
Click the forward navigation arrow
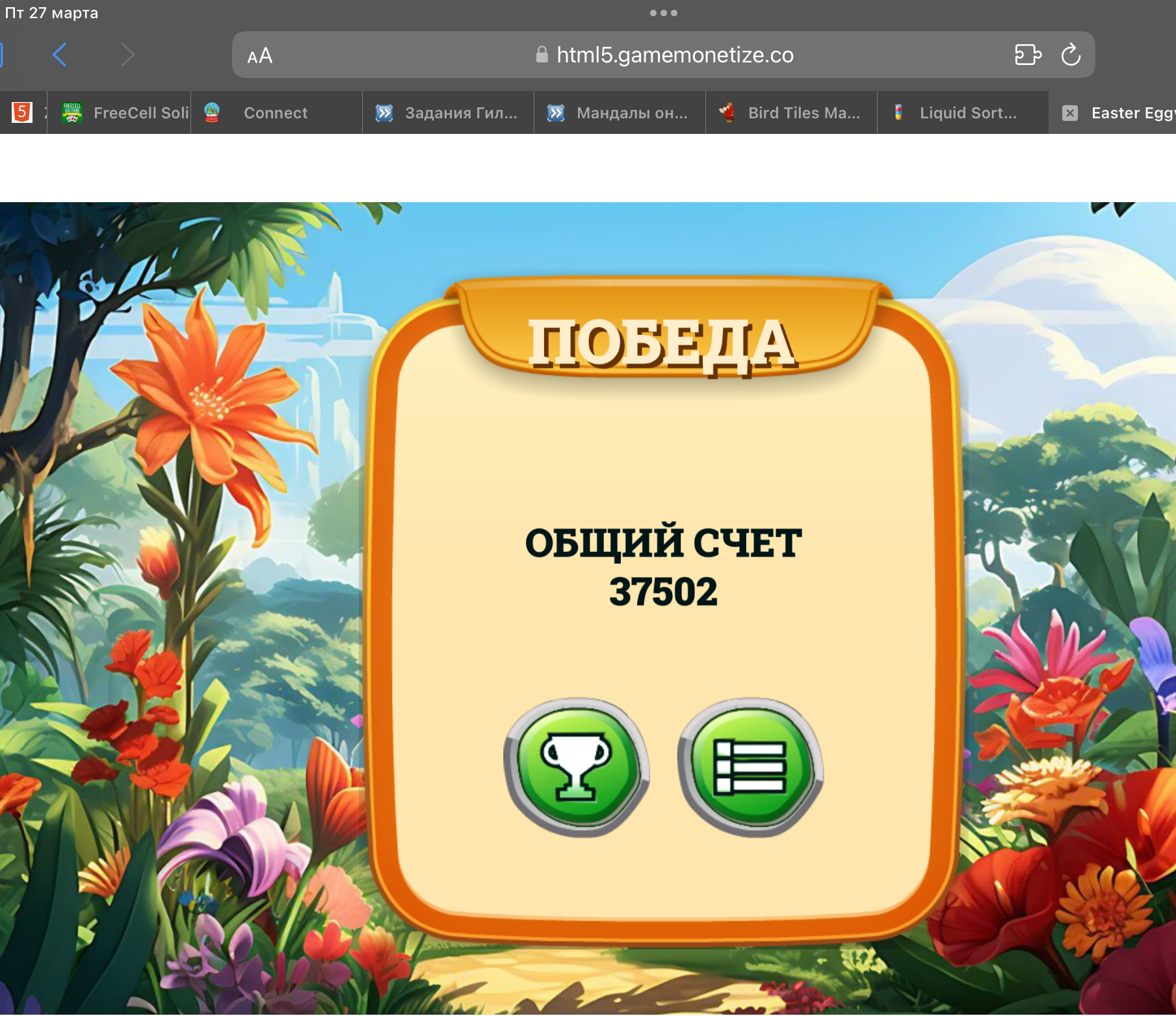(128, 55)
